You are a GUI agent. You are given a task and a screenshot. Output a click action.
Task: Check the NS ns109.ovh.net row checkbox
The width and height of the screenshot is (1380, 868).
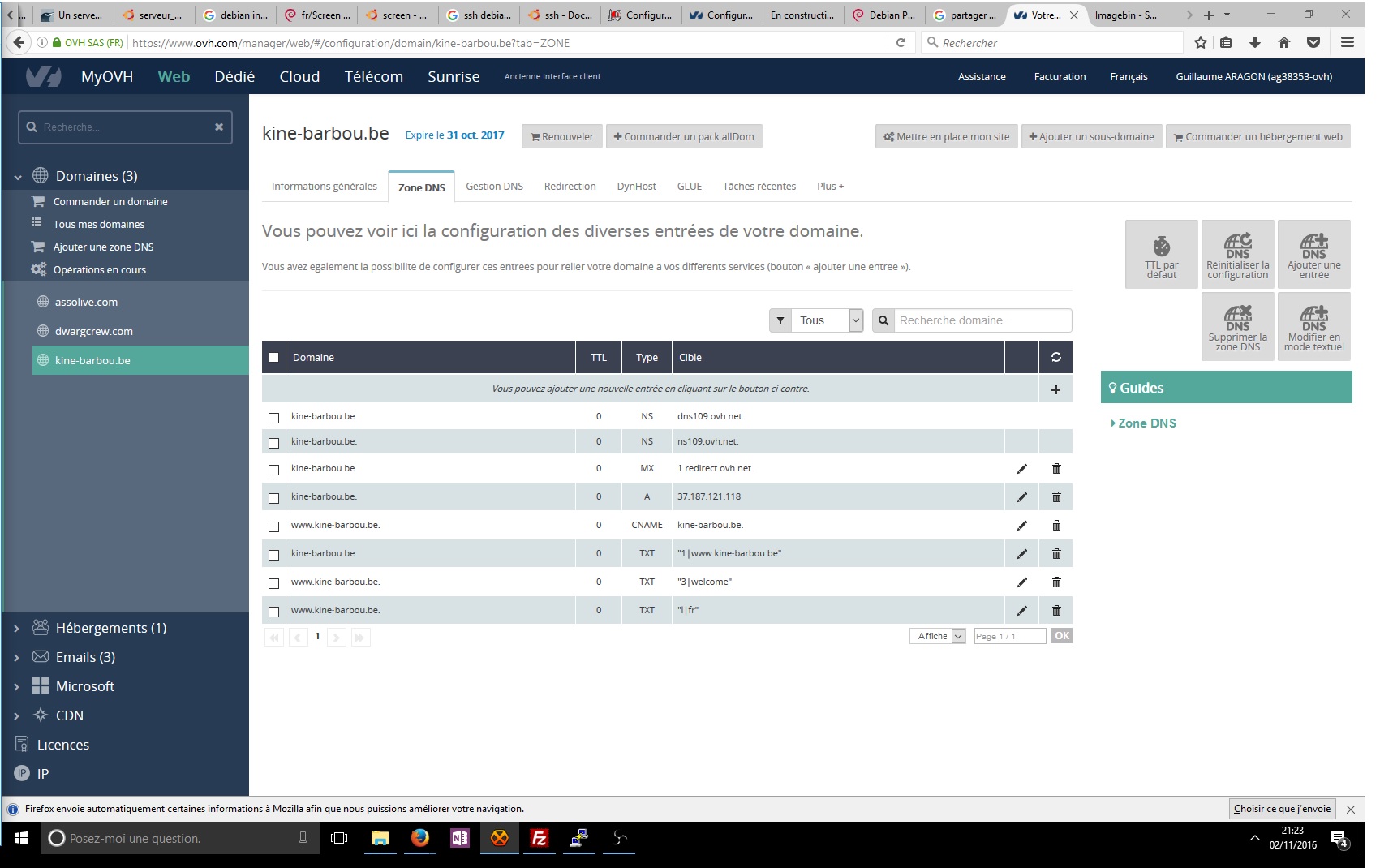point(273,443)
